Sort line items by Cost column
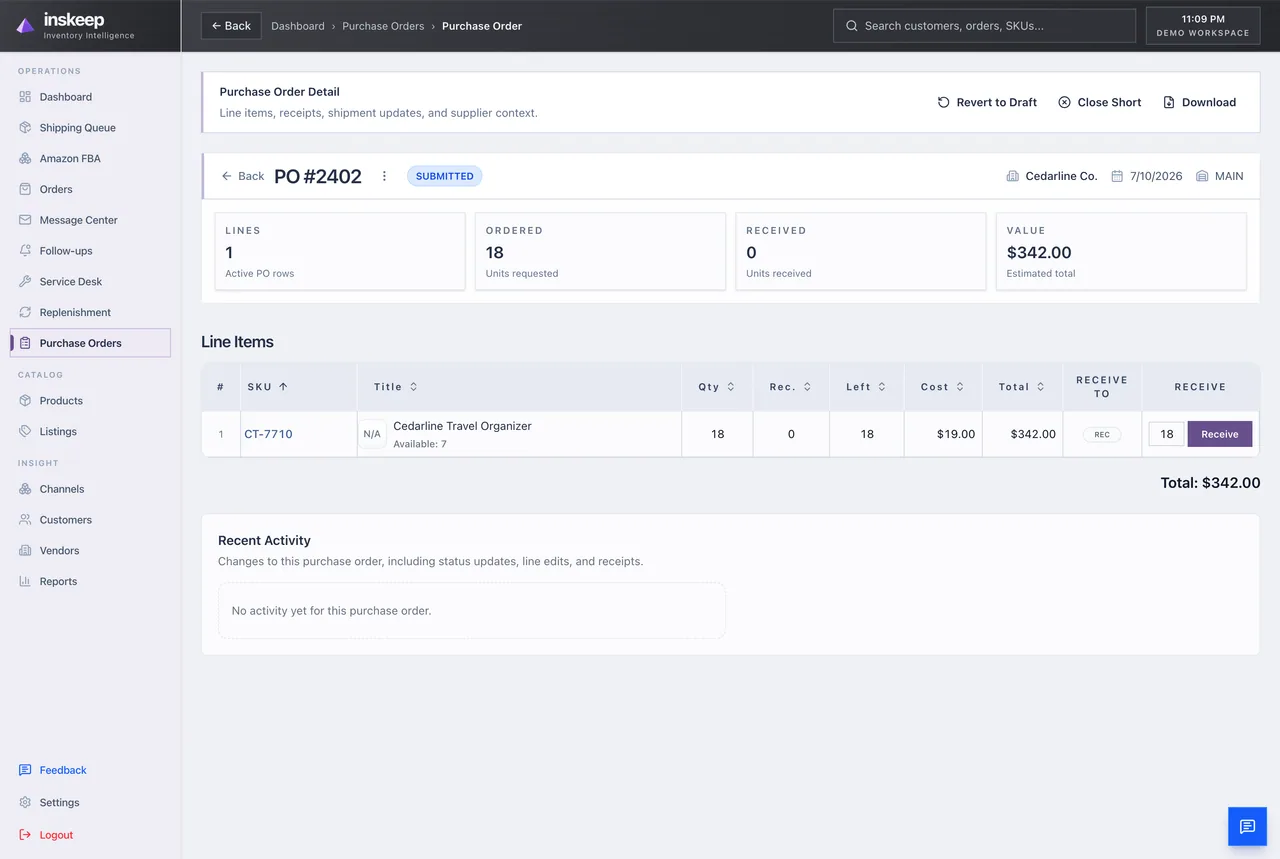 [x=942, y=387]
